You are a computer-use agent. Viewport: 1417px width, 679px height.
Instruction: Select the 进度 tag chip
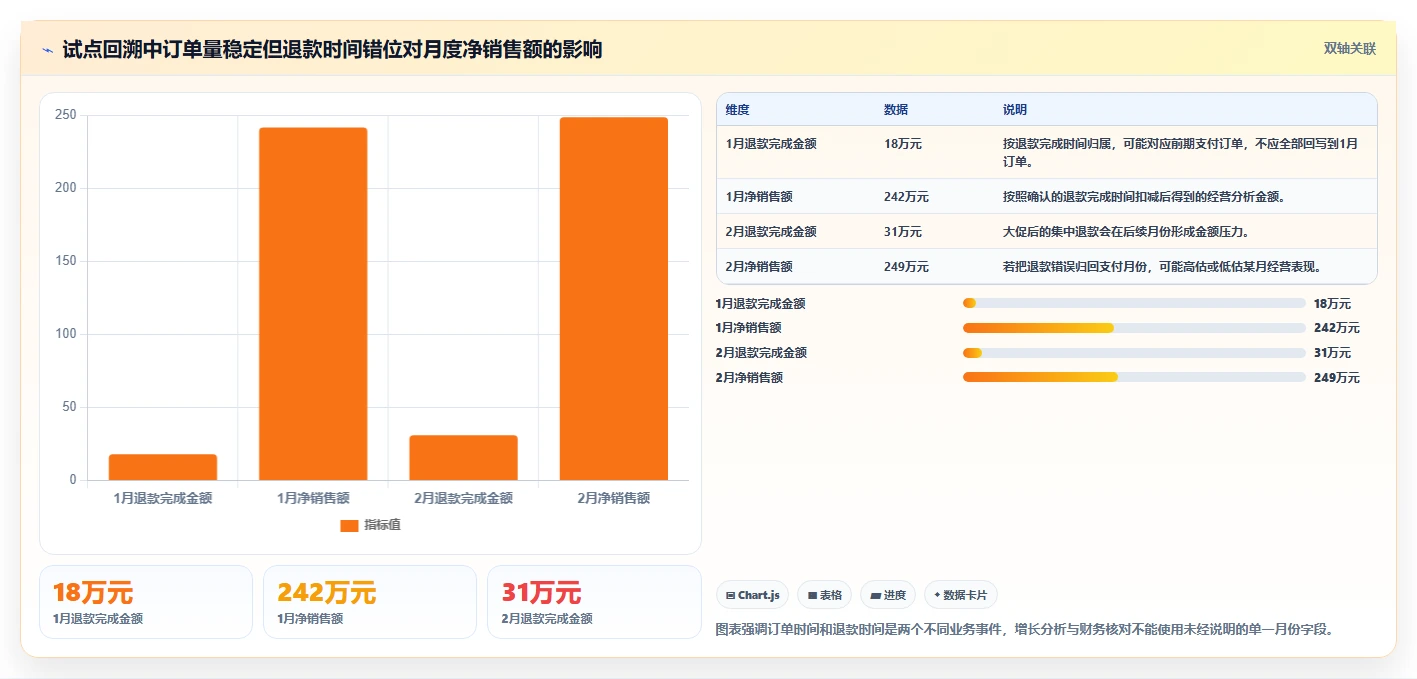(888, 595)
